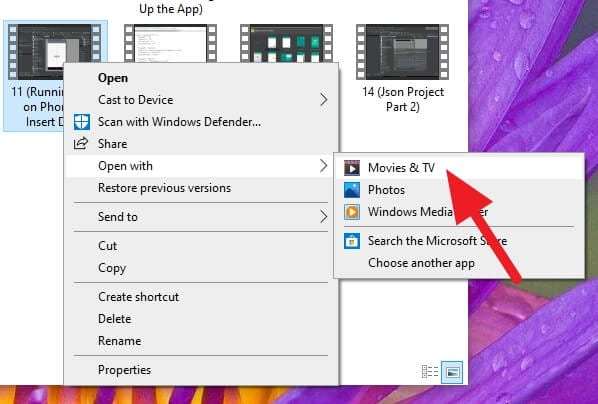The image size is (598, 404).
Task: Select the 14 (Json Project Part 2) video
Action: click(403, 69)
